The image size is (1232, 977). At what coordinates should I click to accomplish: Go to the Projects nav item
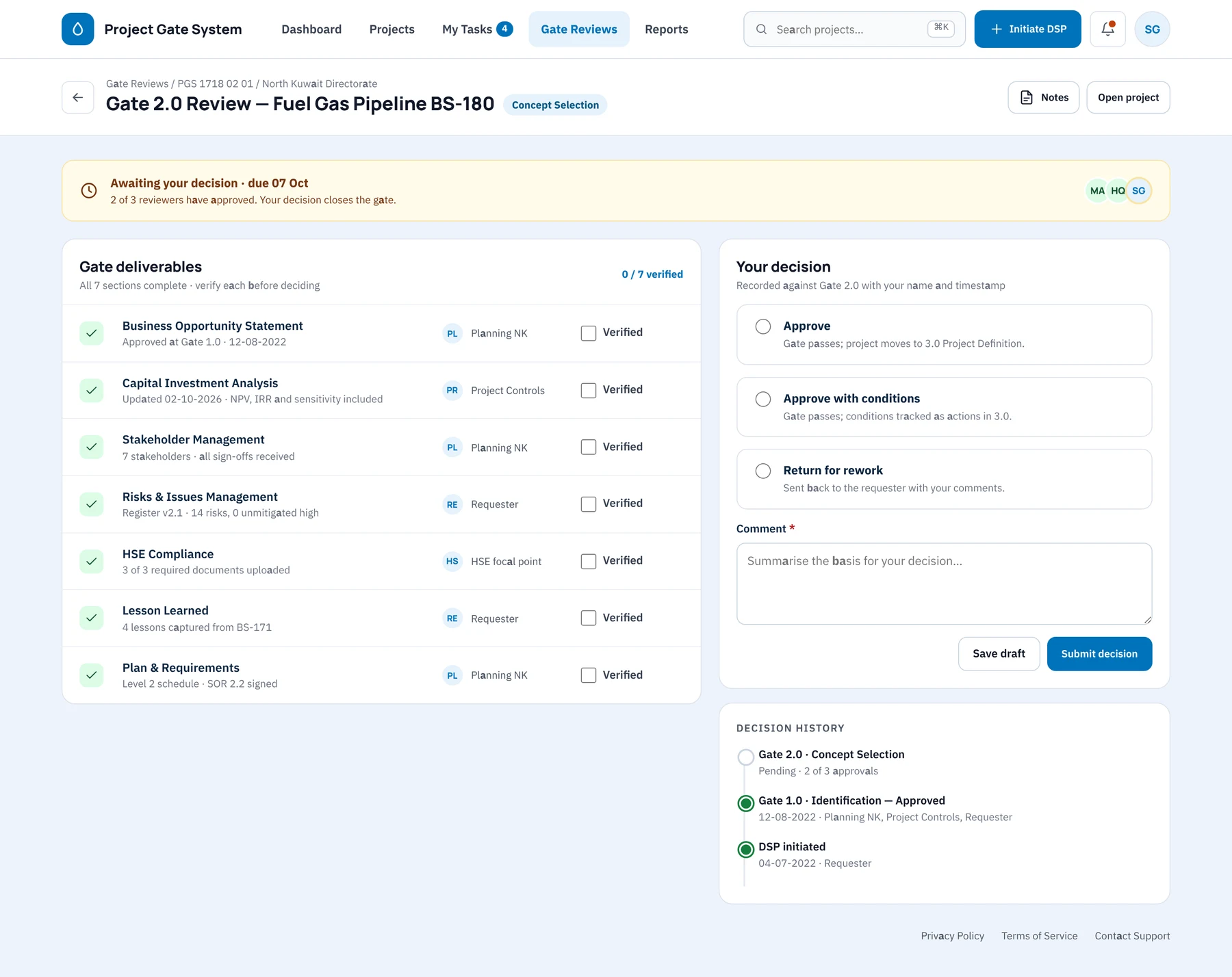tap(392, 29)
